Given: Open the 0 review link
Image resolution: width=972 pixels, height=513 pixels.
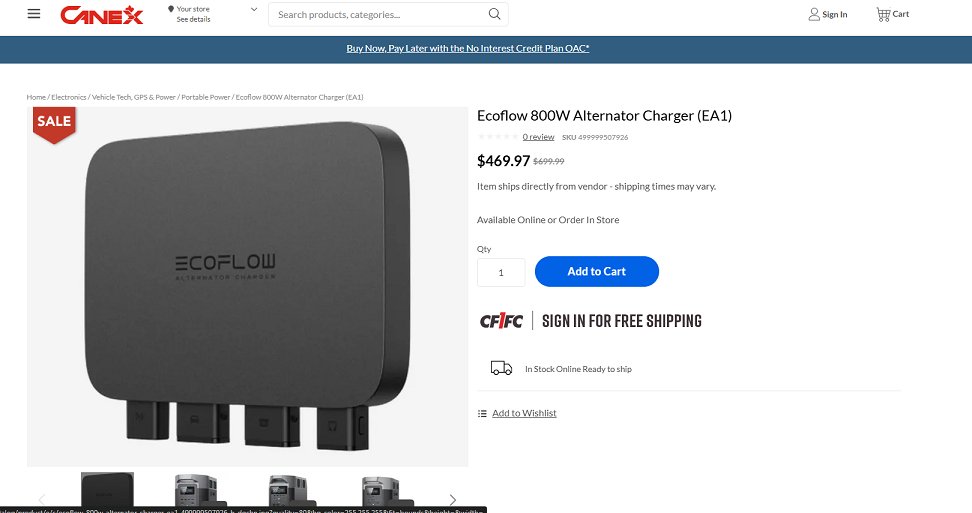Looking at the screenshot, I should point(538,137).
